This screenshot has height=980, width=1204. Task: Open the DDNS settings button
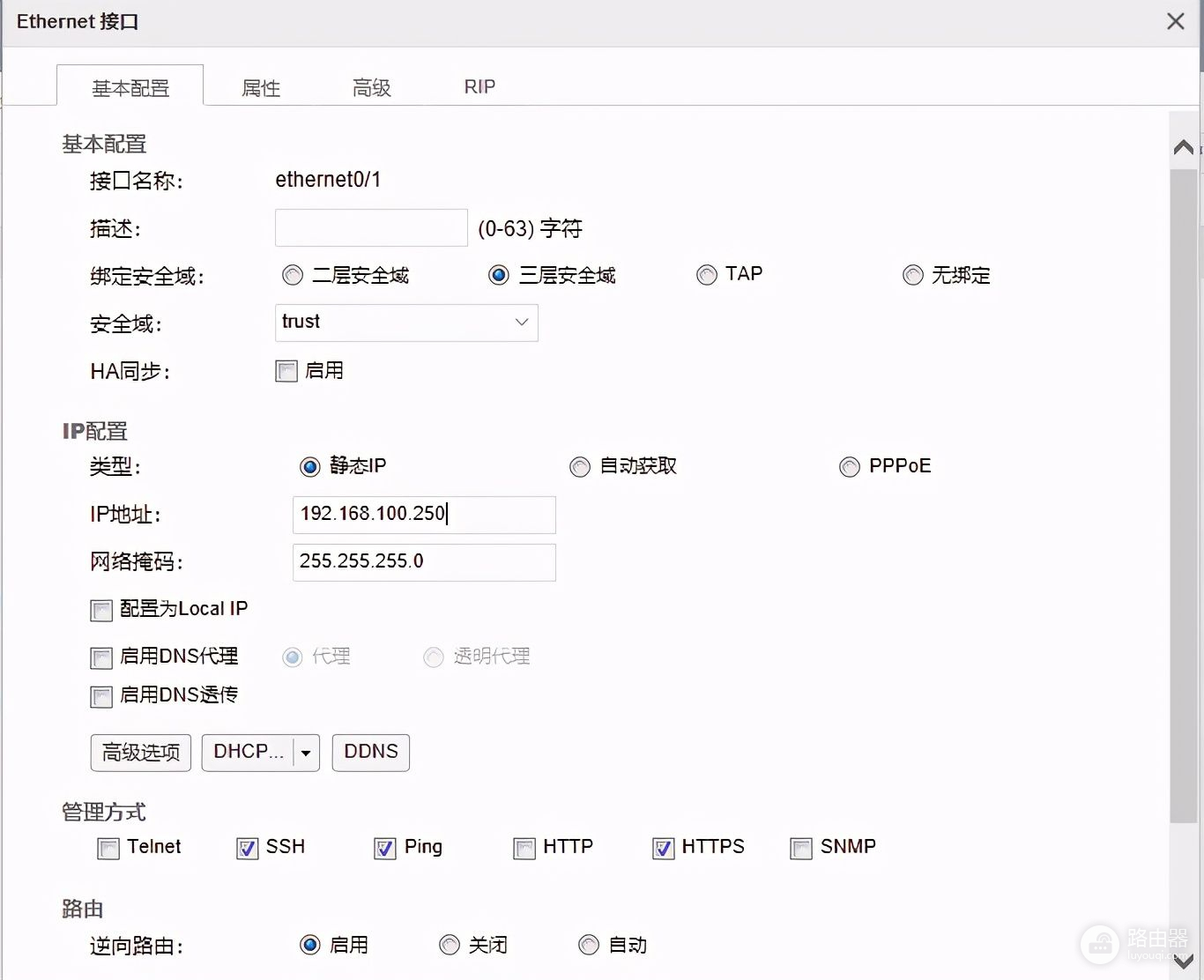pos(370,753)
